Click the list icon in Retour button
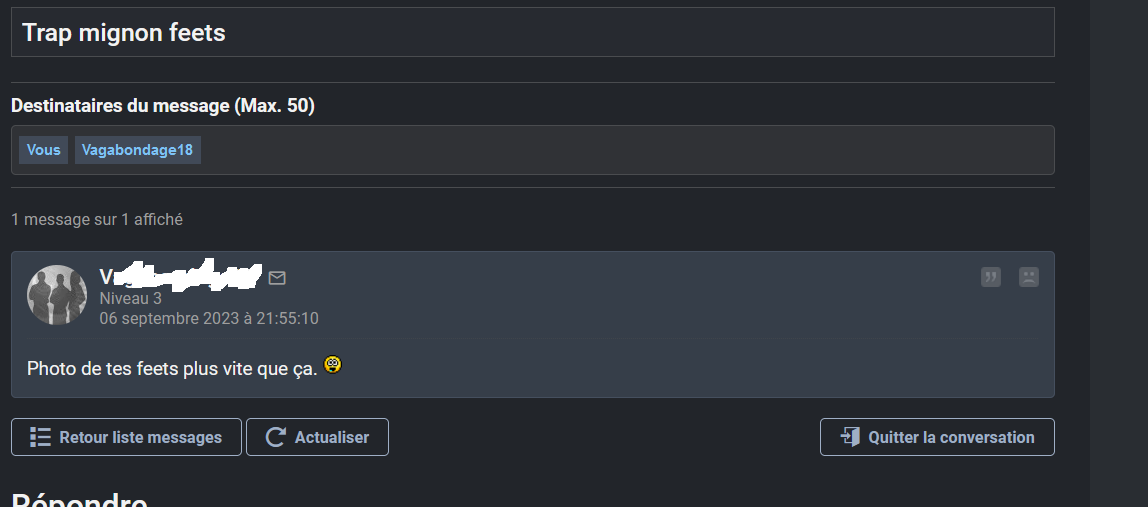This screenshot has height=507, width=1148. [41, 437]
